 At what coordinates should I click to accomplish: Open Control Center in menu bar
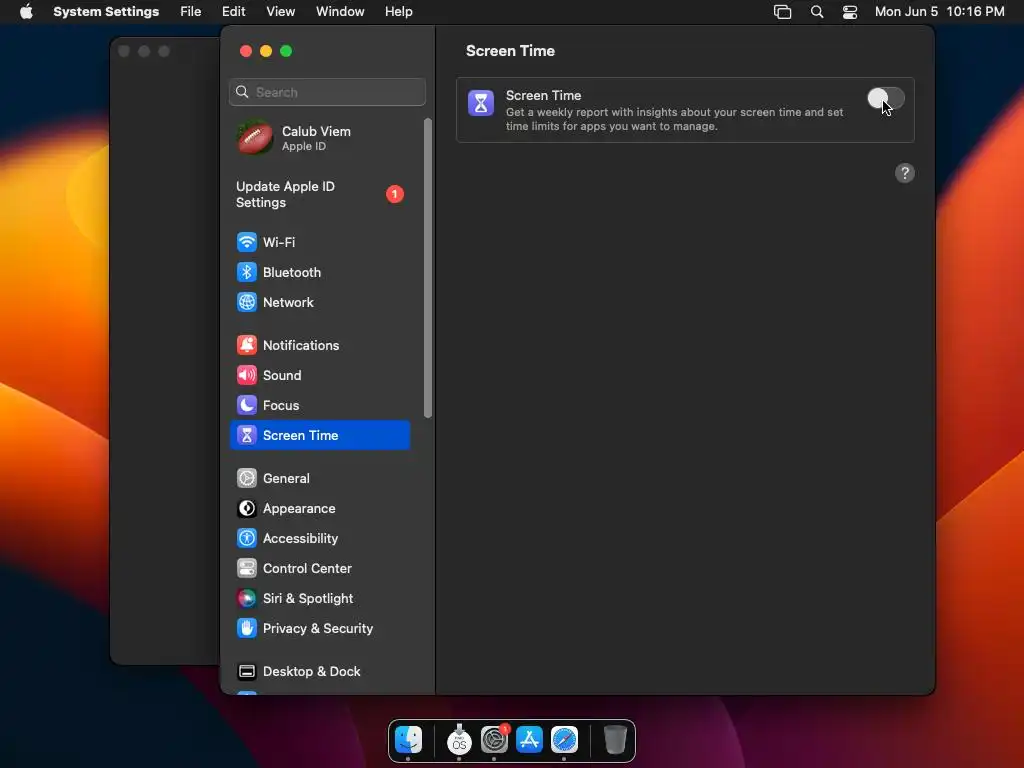[x=850, y=12]
